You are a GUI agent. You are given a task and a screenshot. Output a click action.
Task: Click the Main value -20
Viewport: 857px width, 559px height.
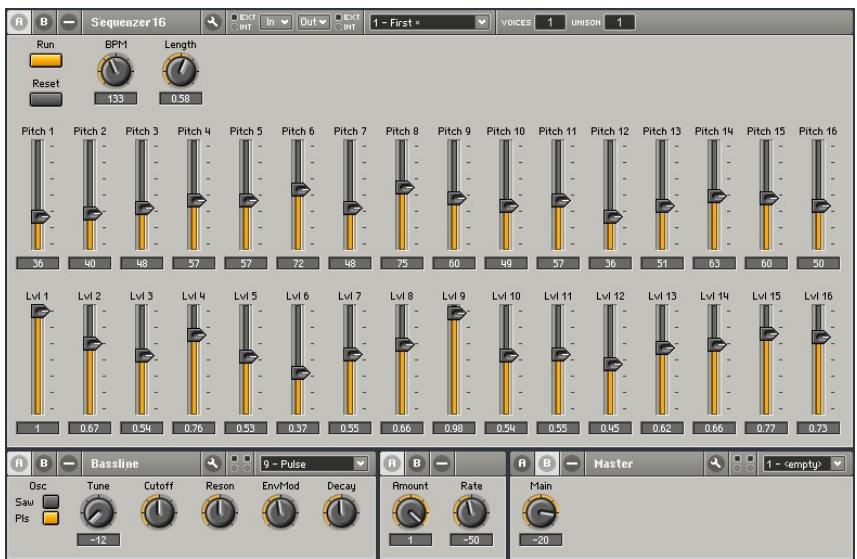(x=541, y=540)
